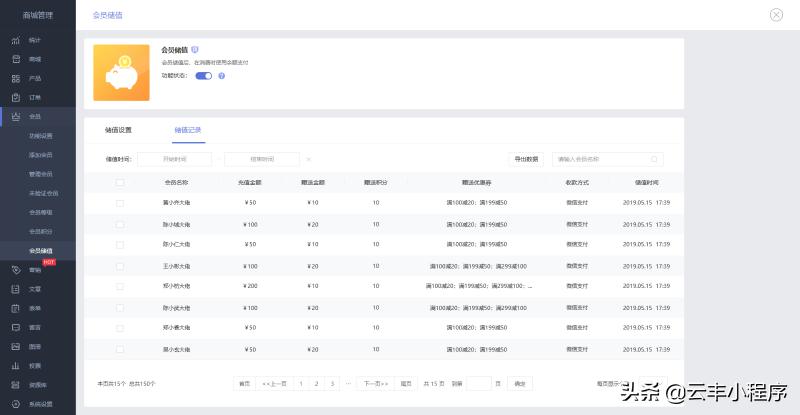Open 图册 gallery image icon
This screenshot has height=415, width=800.
[16, 347]
